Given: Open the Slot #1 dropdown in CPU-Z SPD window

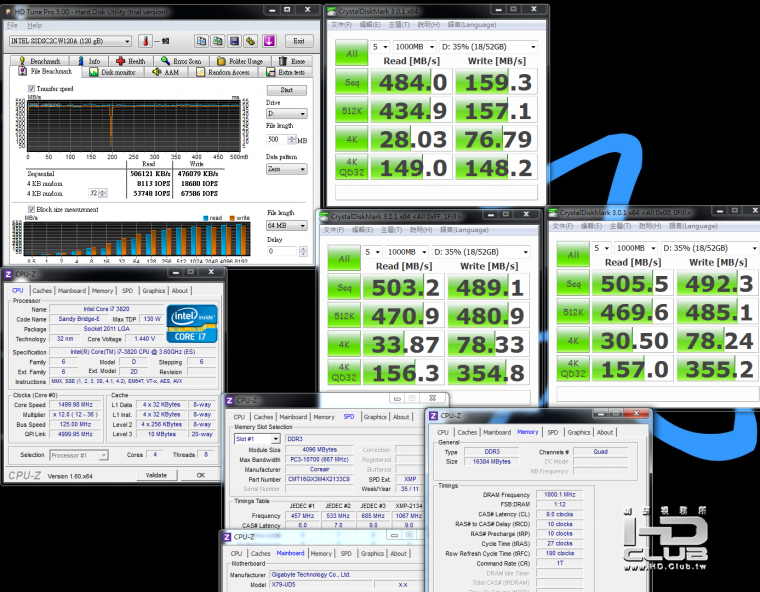Looking at the screenshot, I should click(x=257, y=439).
